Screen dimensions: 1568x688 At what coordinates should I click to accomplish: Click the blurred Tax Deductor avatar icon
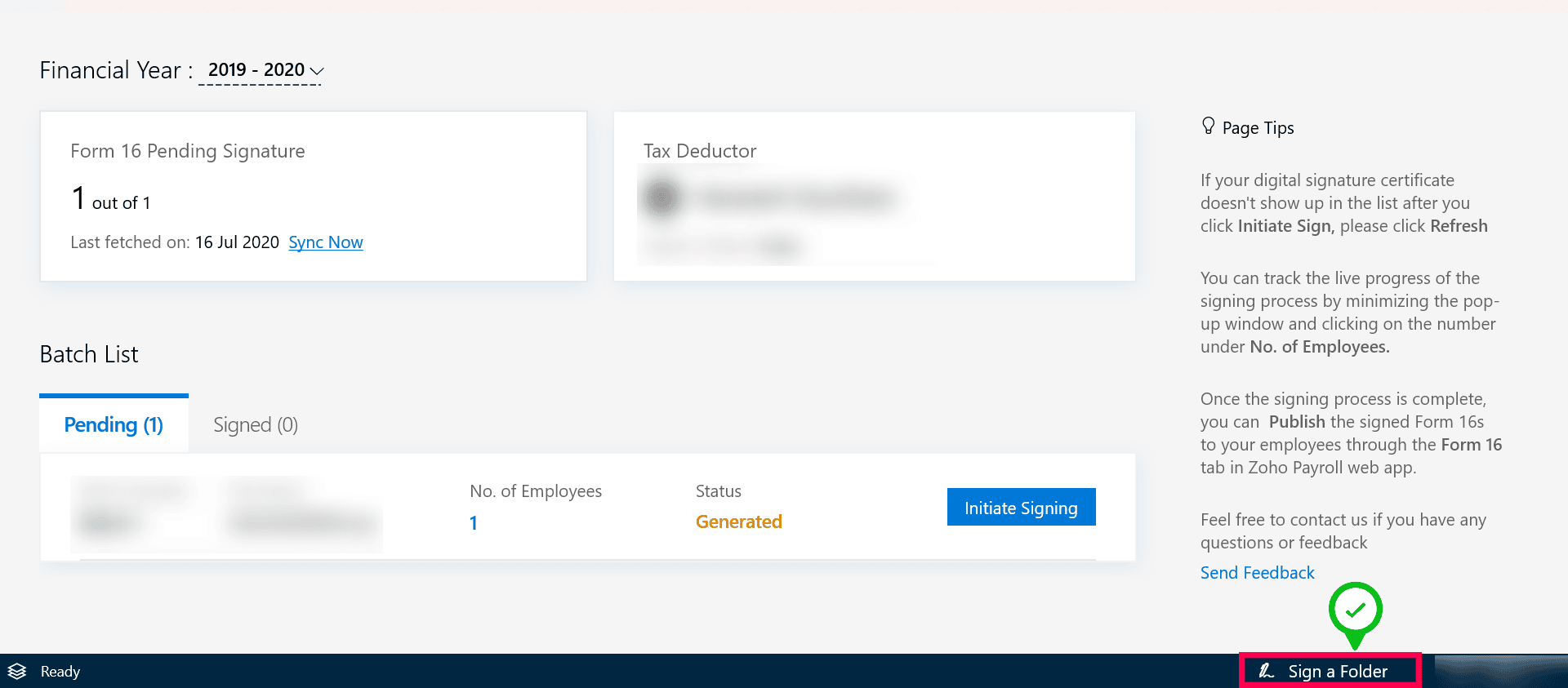[661, 198]
